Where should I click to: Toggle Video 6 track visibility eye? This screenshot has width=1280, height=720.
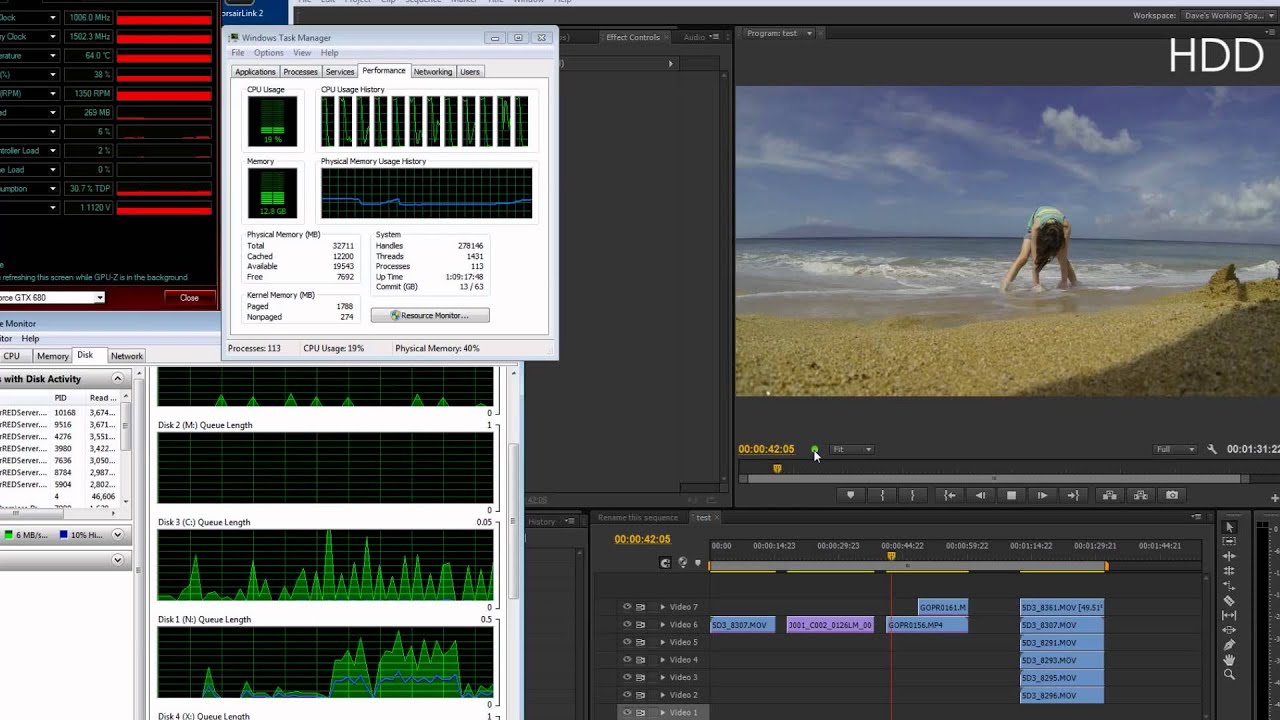click(627, 625)
